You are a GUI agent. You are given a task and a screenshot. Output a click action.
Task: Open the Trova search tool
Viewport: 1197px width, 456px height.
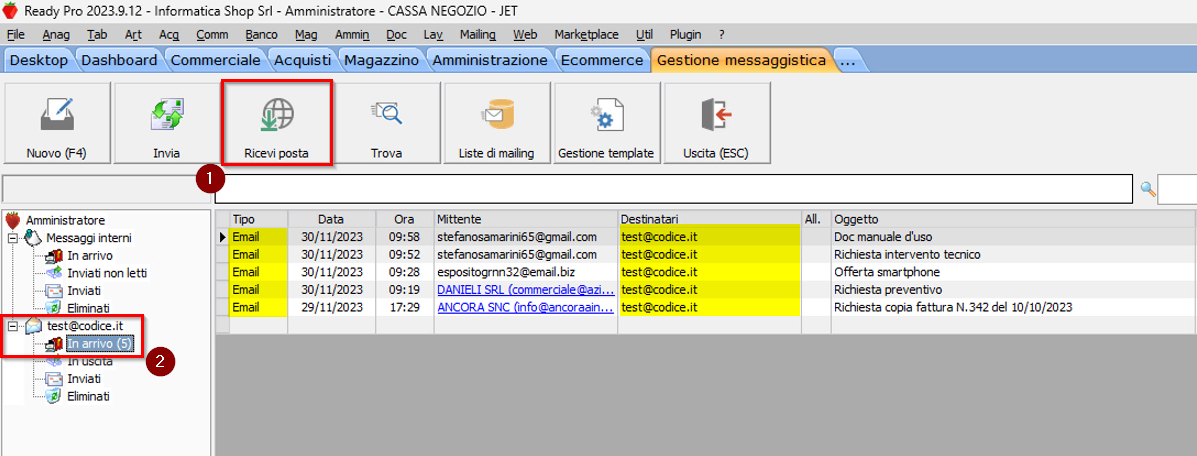click(388, 123)
